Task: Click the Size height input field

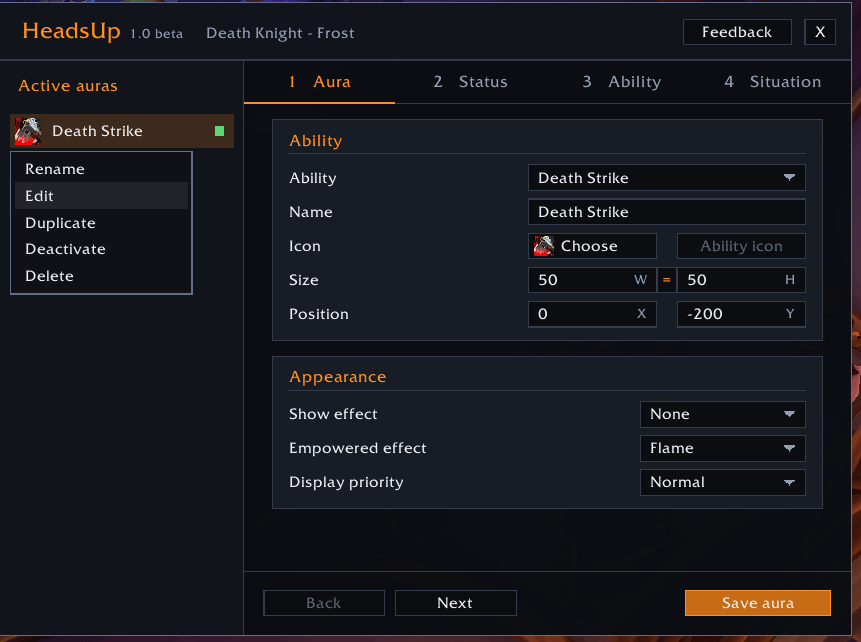Action: pyautogui.click(x=741, y=280)
